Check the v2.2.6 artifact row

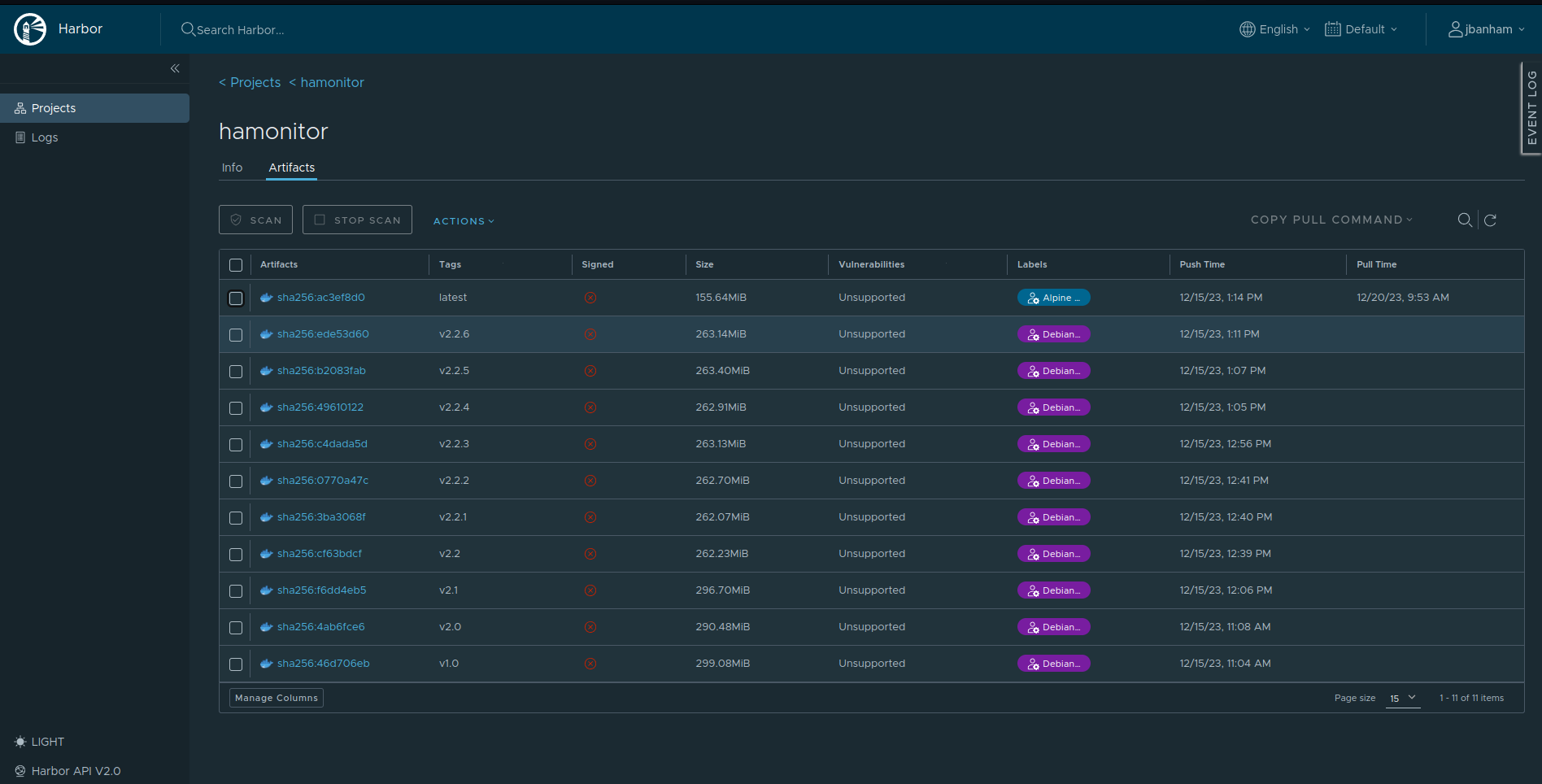pyautogui.click(x=236, y=334)
